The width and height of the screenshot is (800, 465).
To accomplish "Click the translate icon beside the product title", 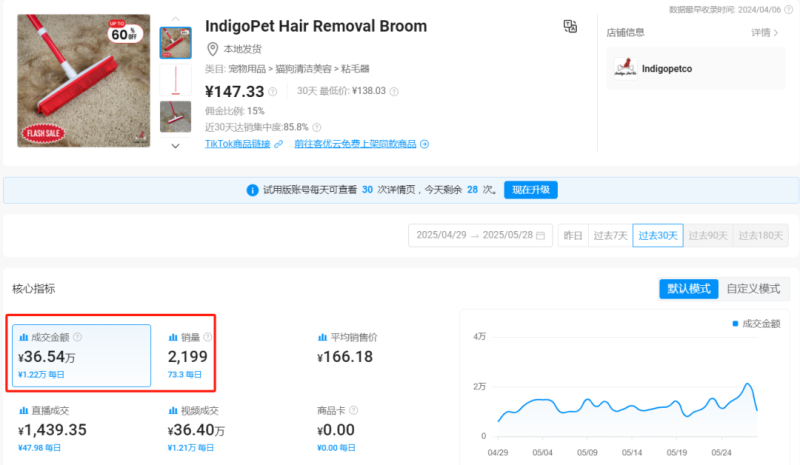I will coord(570,26).
